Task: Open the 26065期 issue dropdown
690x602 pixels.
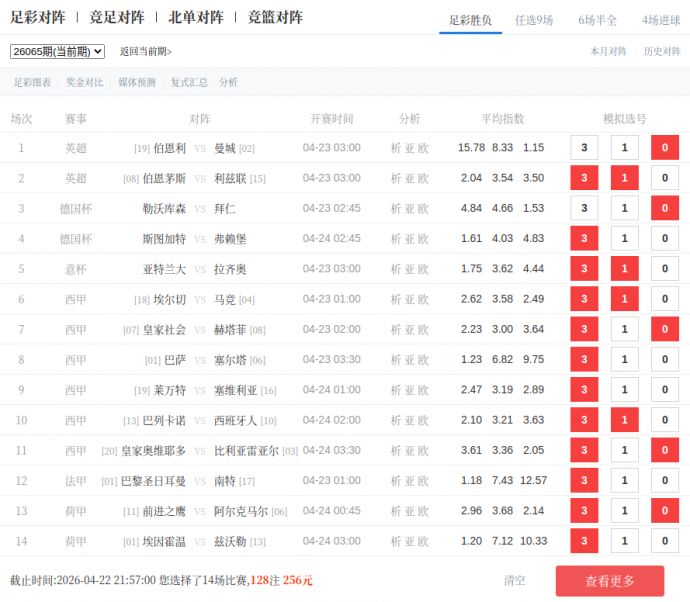Action: click(57, 51)
